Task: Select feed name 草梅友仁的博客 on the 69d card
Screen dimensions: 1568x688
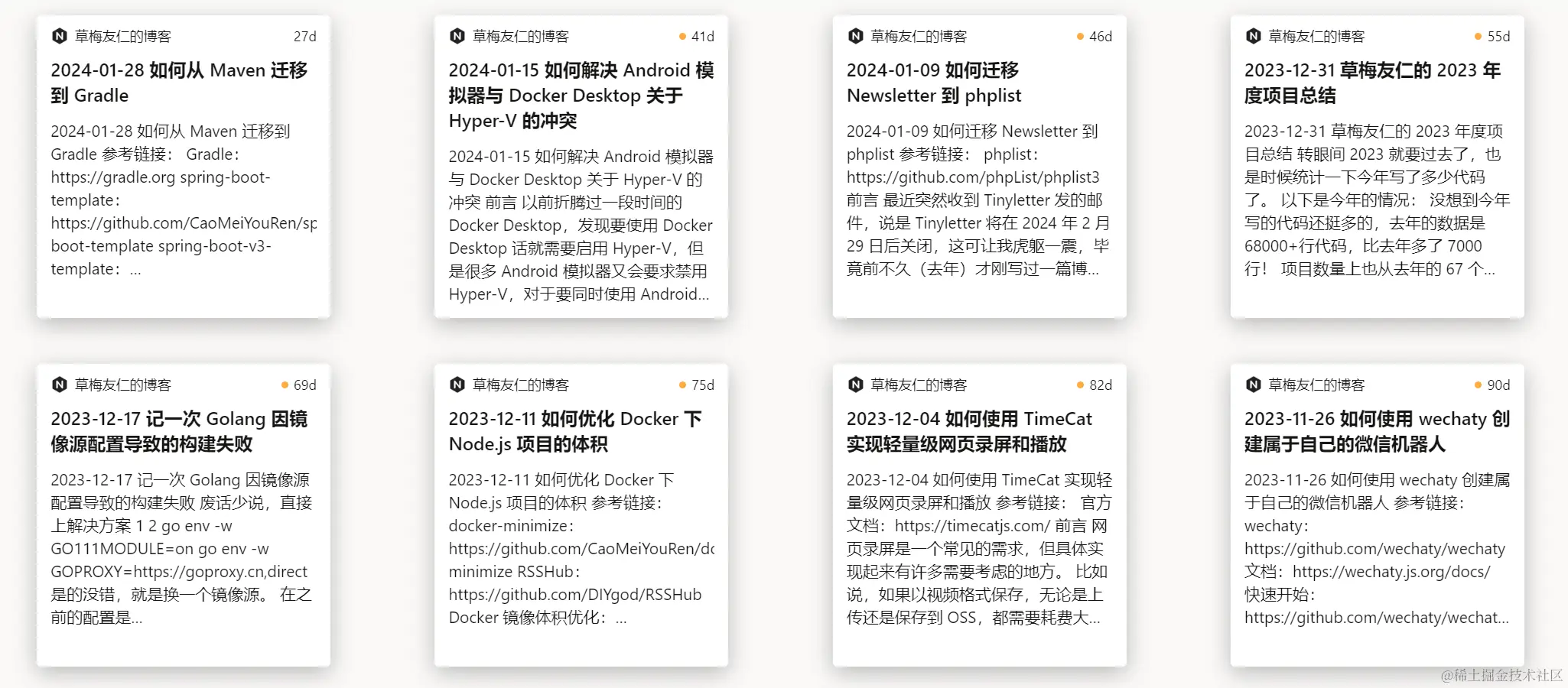Action: [x=123, y=385]
